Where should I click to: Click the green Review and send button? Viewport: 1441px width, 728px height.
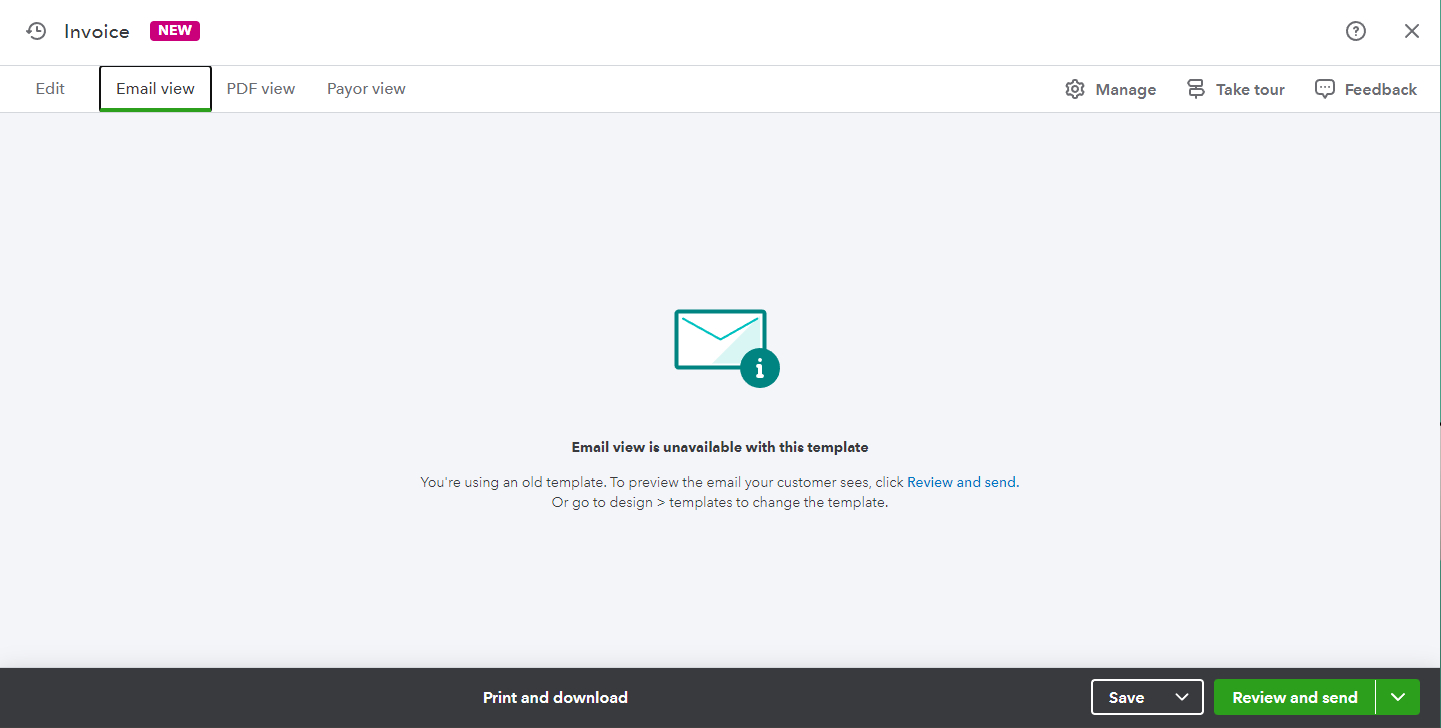click(1294, 698)
